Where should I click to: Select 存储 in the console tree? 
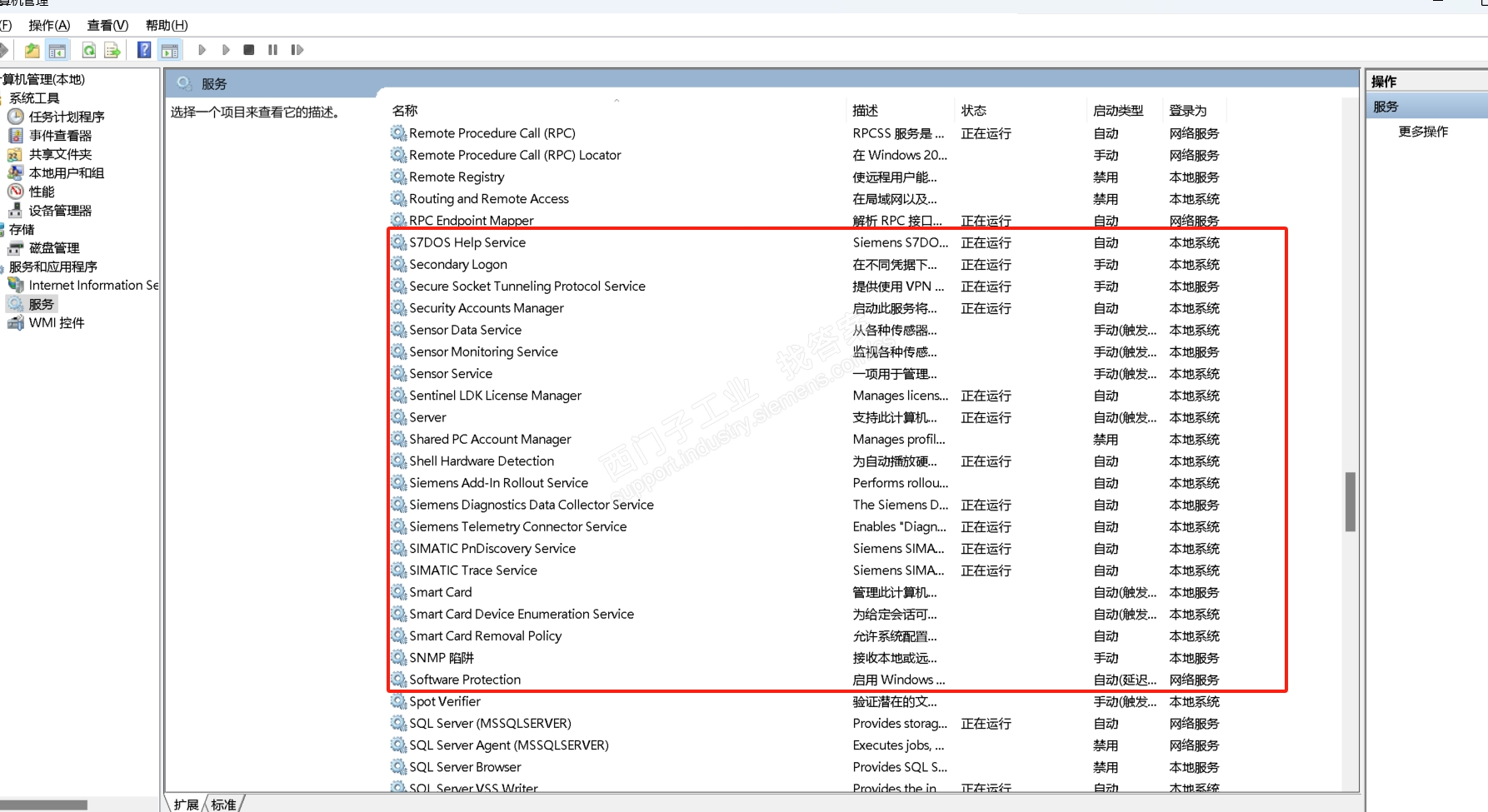(22, 230)
